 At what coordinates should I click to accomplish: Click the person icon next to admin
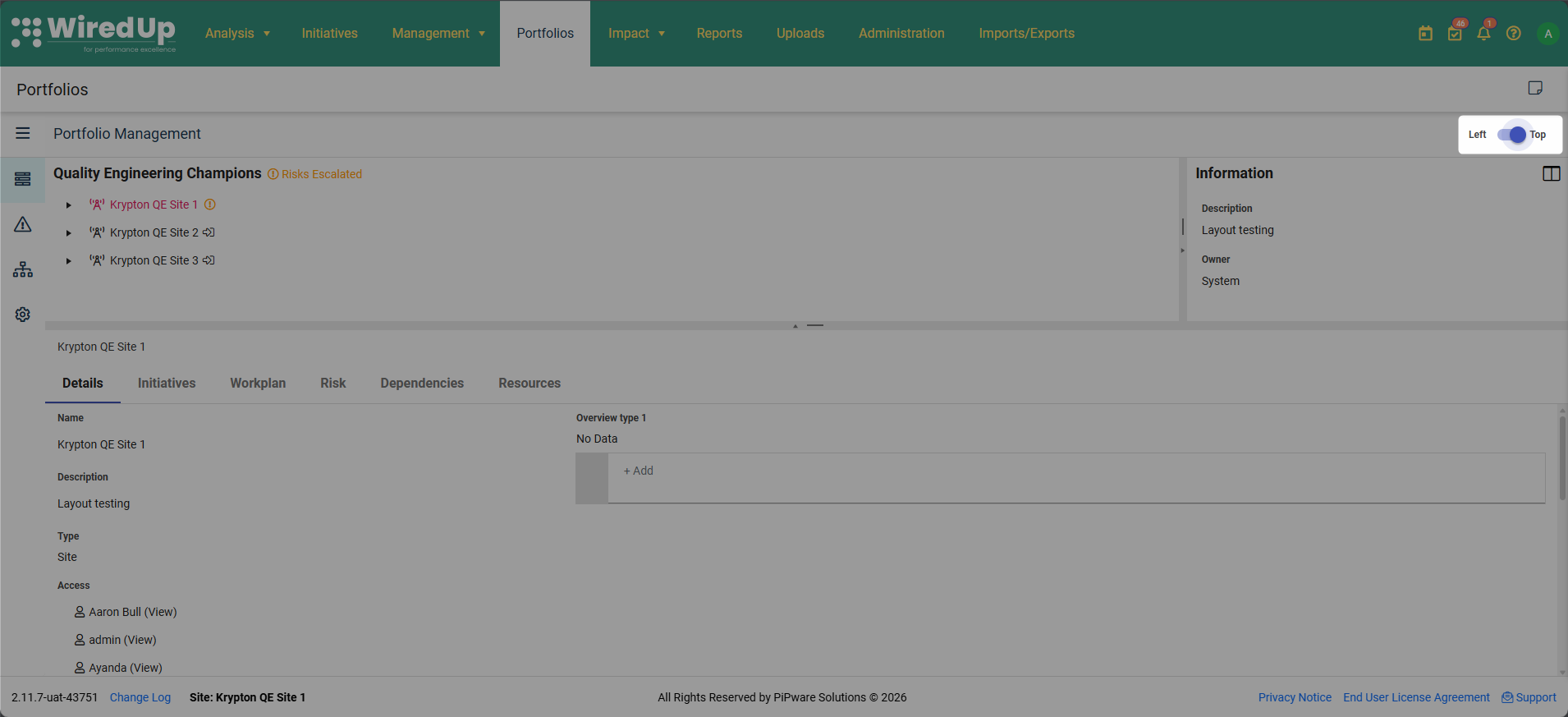point(80,640)
